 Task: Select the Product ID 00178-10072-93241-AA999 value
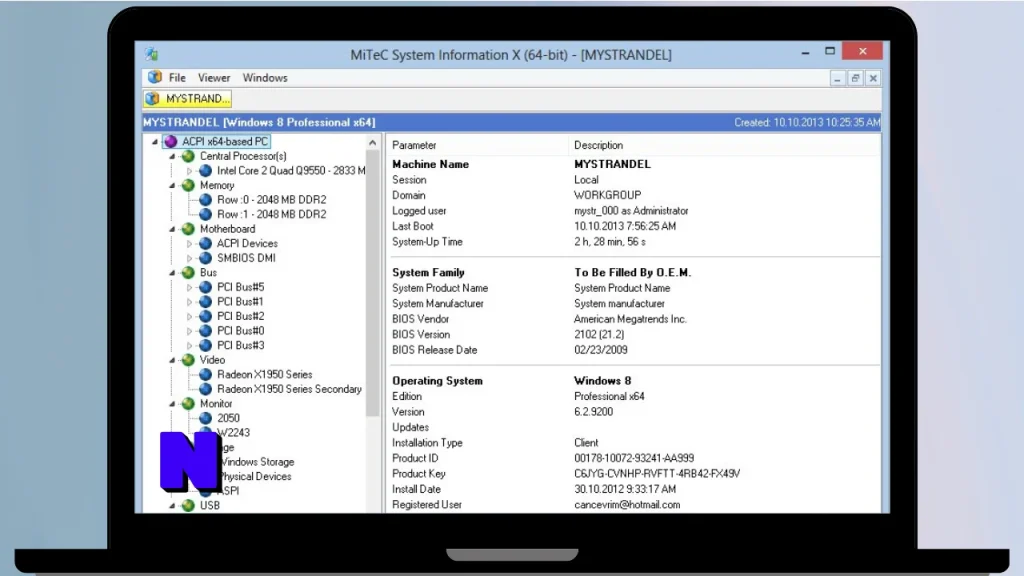click(x=634, y=458)
